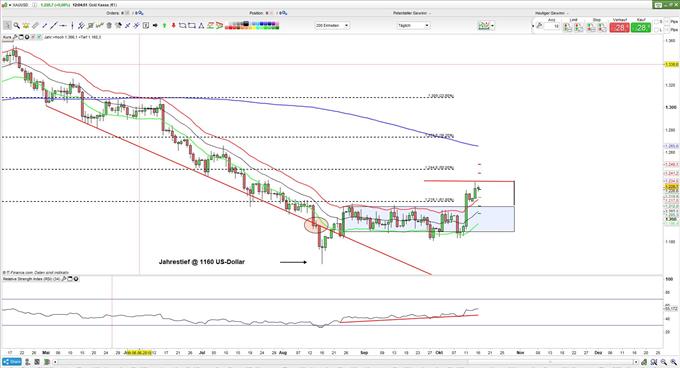Open the 200 Einheiten units dropdown
The image size is (680, 368).
point(332,26)
